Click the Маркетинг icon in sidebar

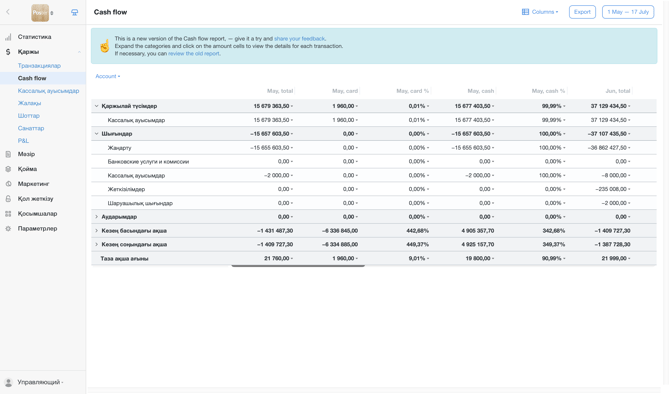coord(8,184)
